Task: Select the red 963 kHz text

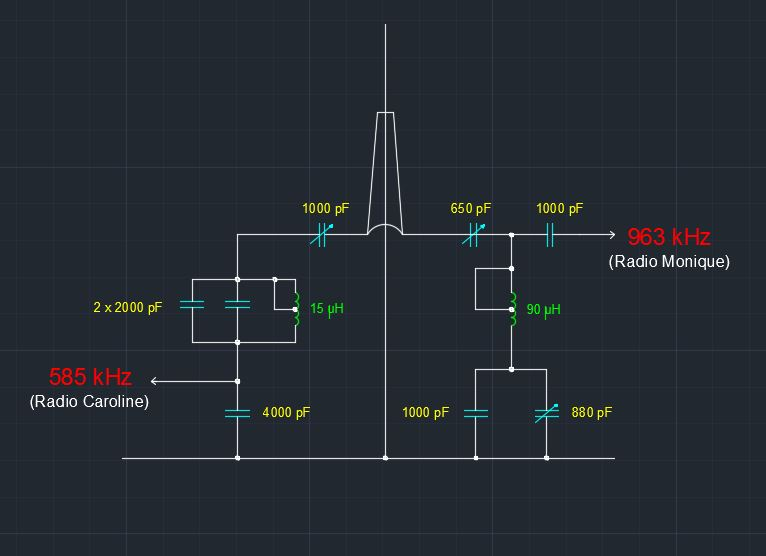Action: pyautogui.click(x=668, y=237)
